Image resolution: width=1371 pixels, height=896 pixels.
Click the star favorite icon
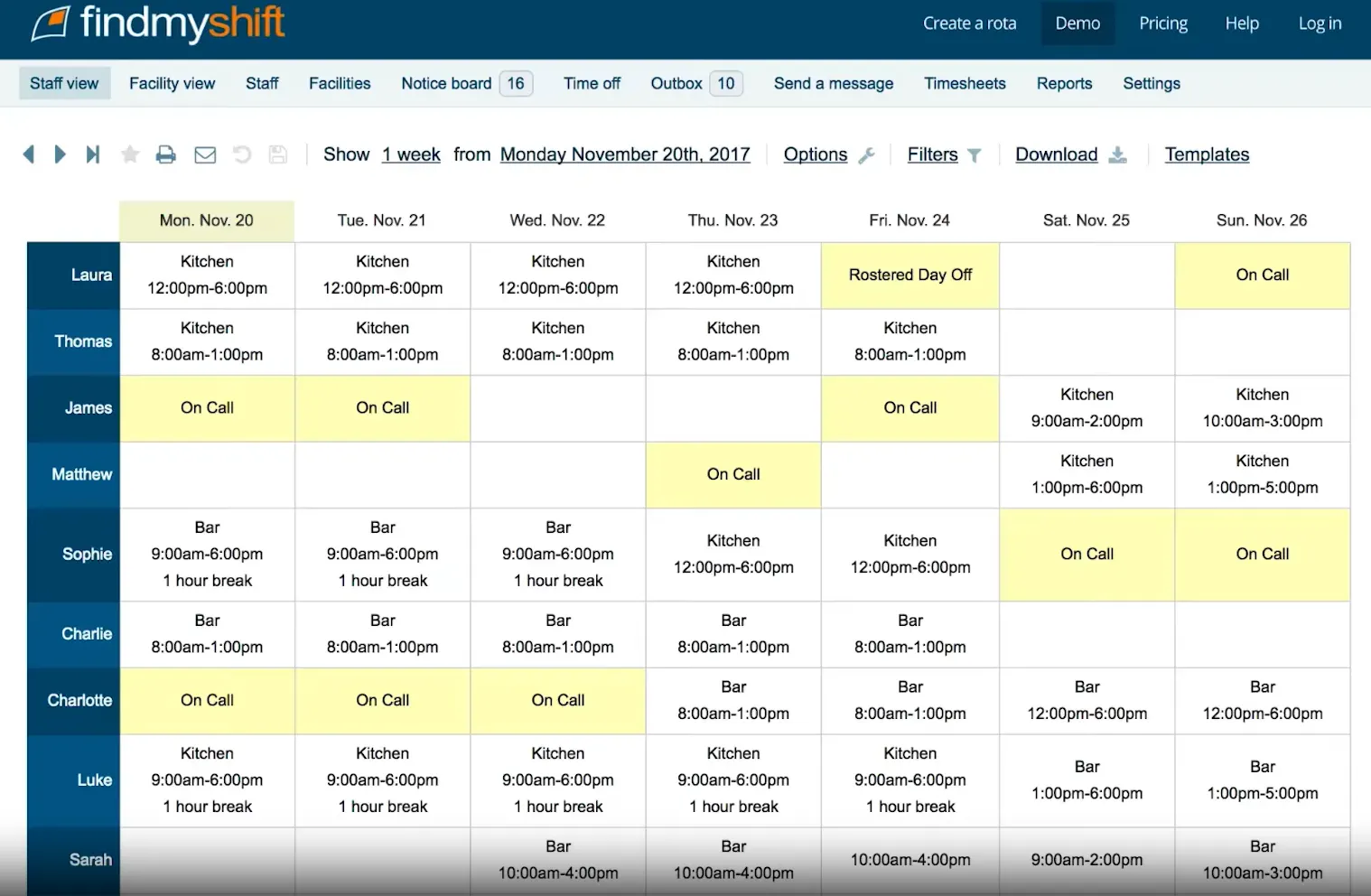(130, 154)
